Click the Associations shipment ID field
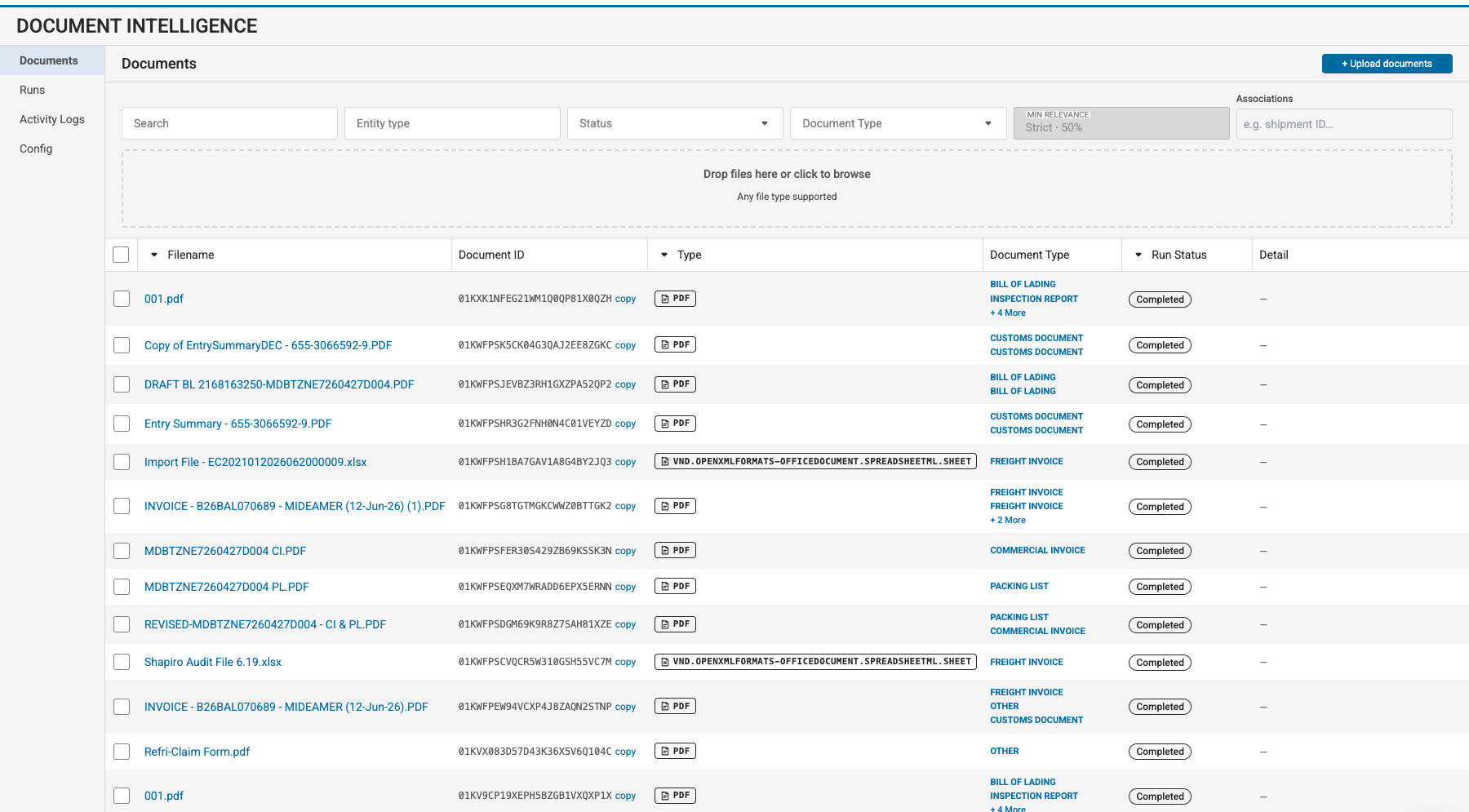Screen dimensions: 1469x812 click(x=1344, y=124)
